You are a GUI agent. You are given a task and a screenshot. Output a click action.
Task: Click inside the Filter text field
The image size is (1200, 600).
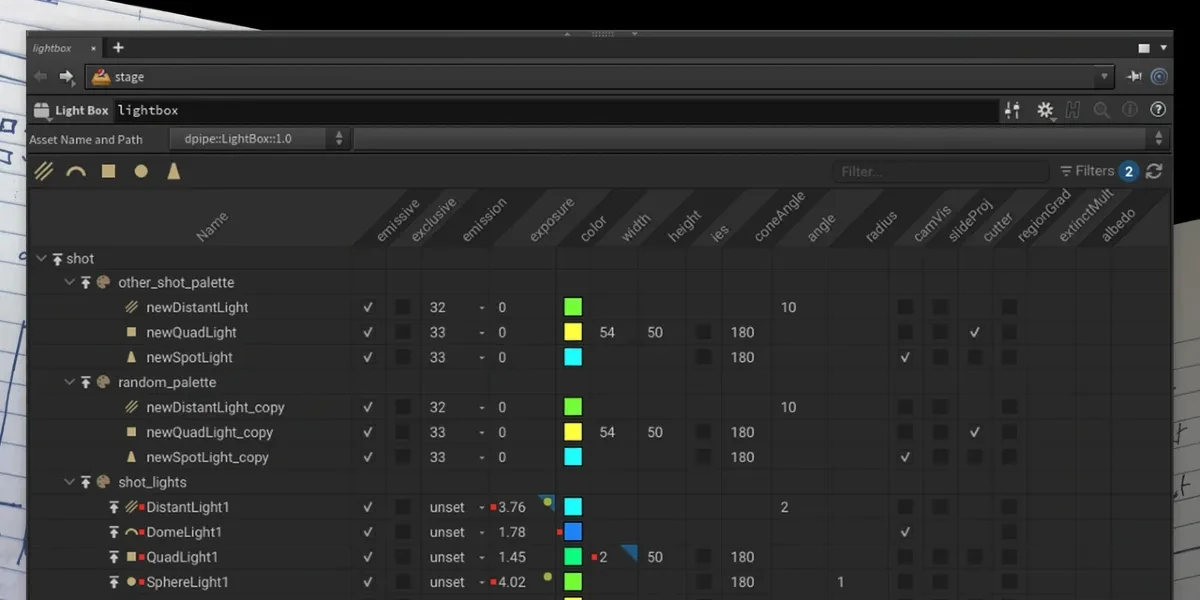(940, 170)
